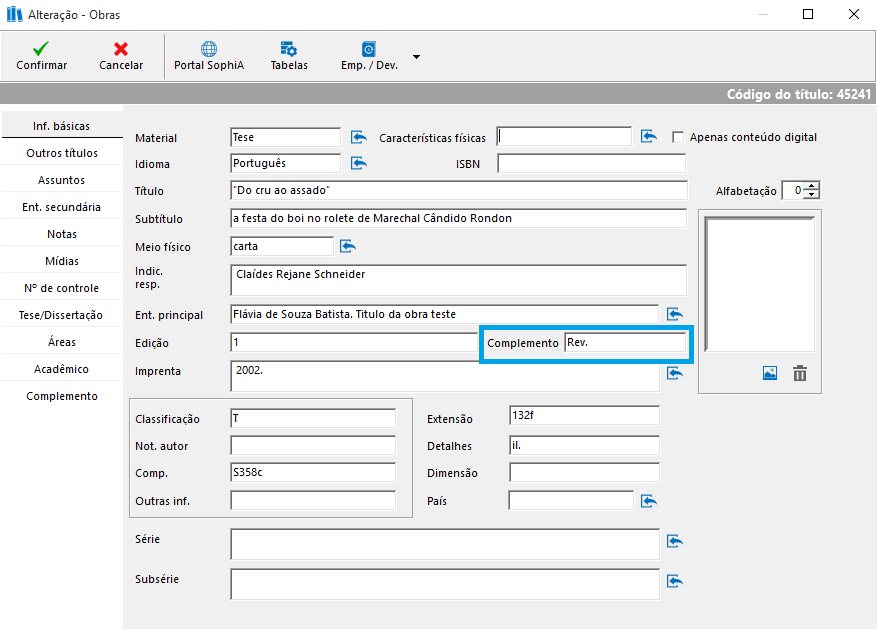Viewport: 877px width, 629px height.
Task: Click the trash icon to delete cover image
Action: click(x=800, y=373)
